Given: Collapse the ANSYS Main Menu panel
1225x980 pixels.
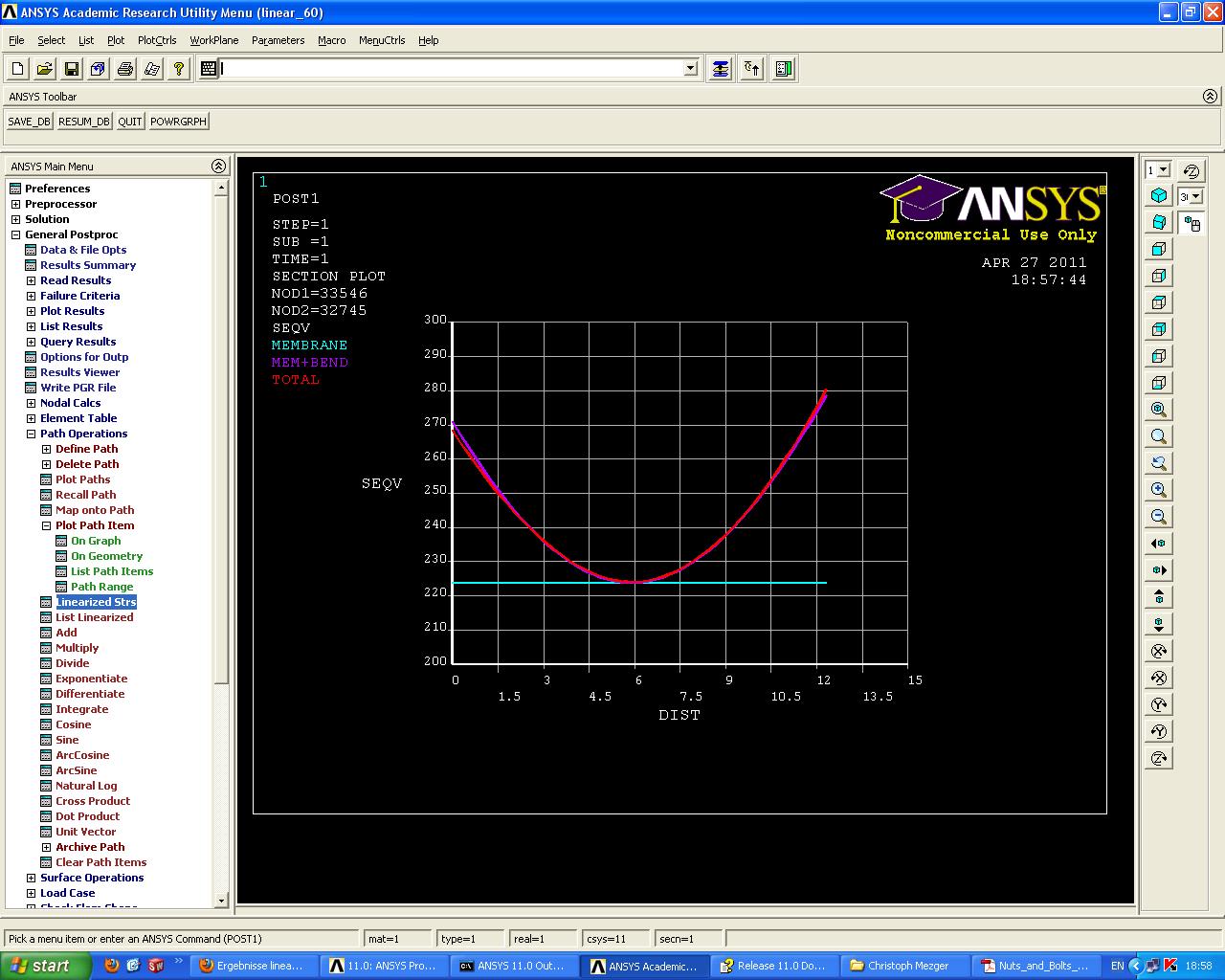Looking at the screenshot, I should click(x=218, y=167).
